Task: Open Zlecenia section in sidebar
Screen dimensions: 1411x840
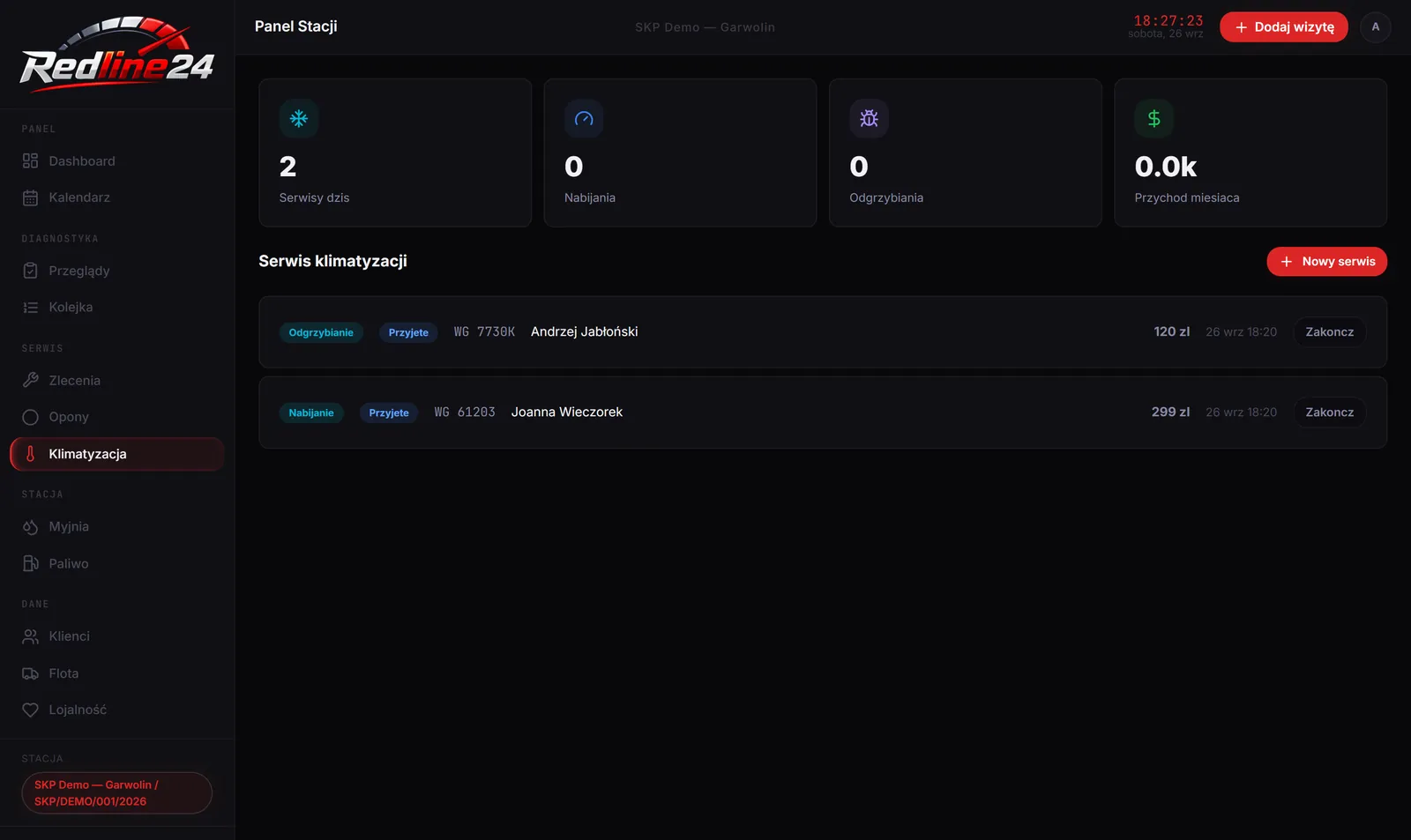Action: tap(117, 381)
